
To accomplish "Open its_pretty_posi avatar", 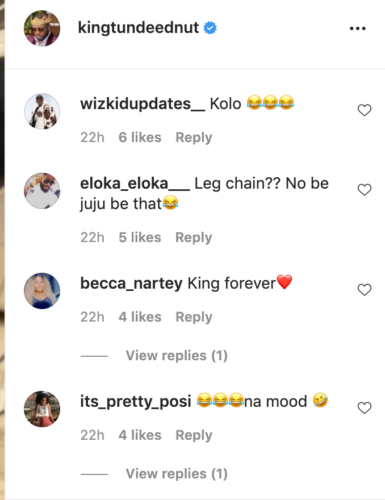I will pyautogui.click(x=42, y=409).
